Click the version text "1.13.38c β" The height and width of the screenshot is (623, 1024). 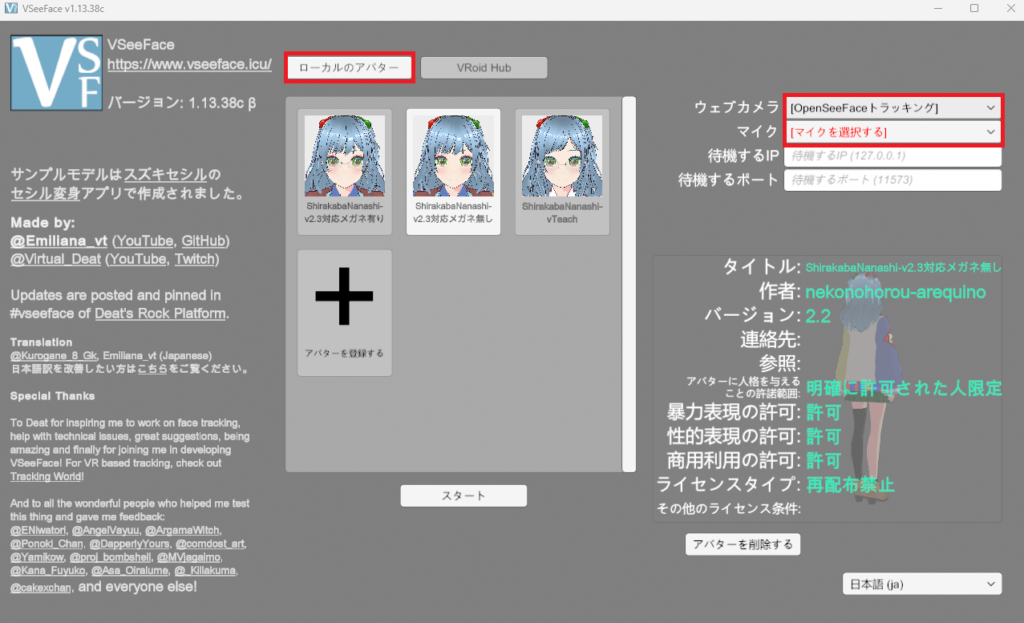222,103
